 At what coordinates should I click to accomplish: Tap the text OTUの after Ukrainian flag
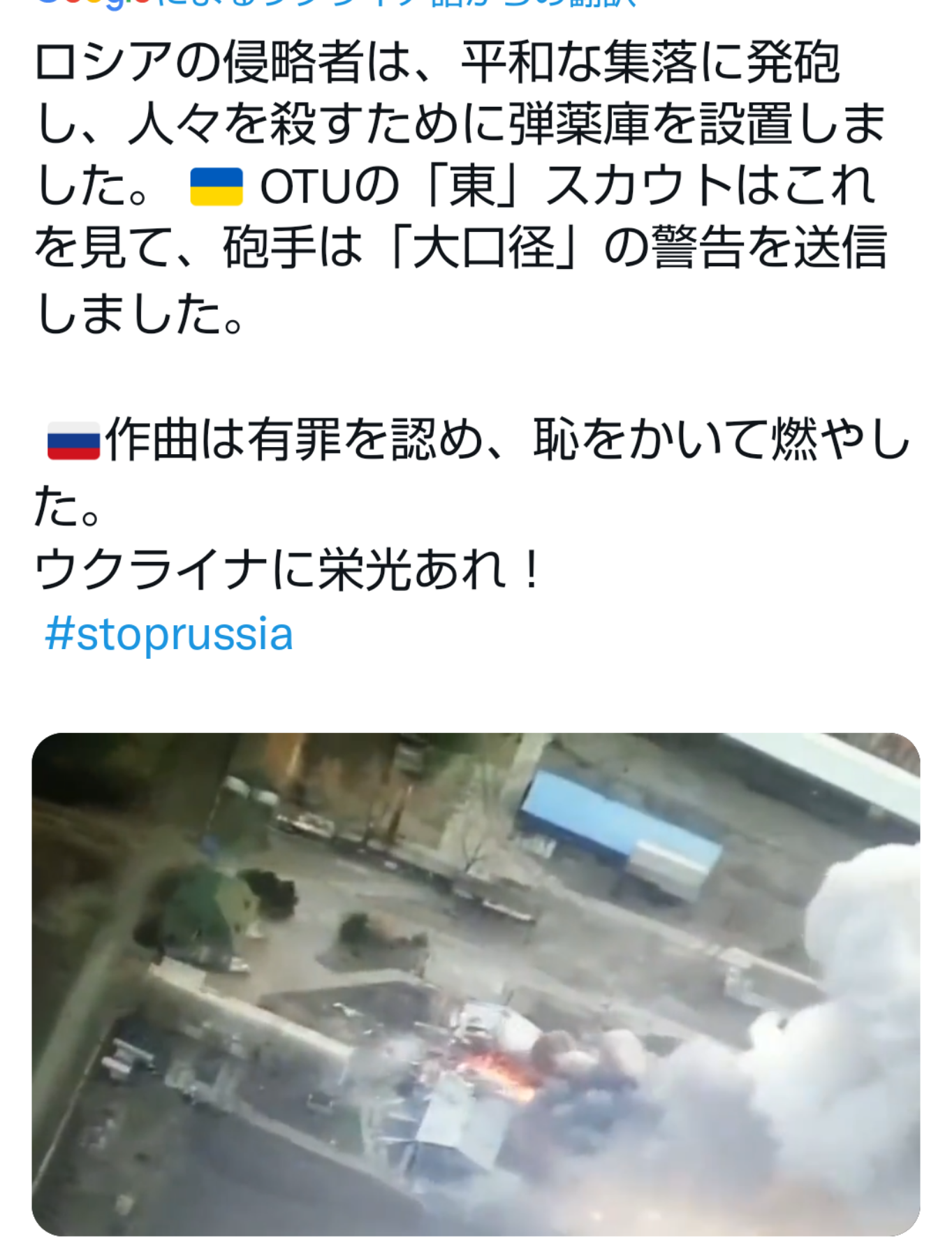point(328,187)
